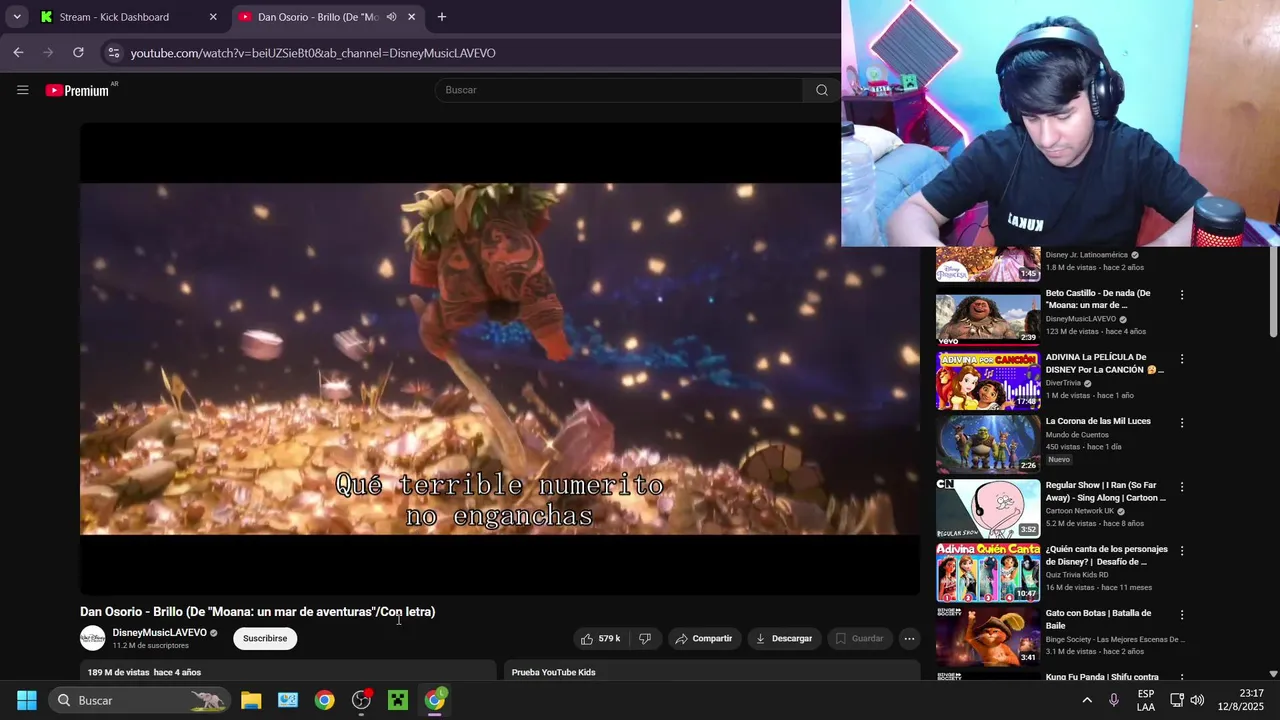Open the Disney Jr. Latinoamérica video thumbnail

988,265
